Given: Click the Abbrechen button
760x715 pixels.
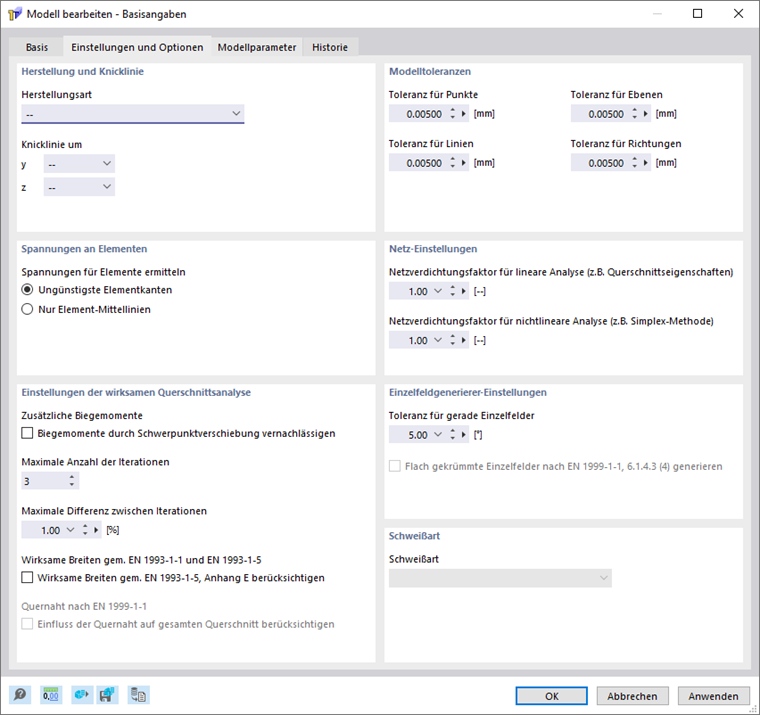Looking at the screenshot, I should point(633,696).
